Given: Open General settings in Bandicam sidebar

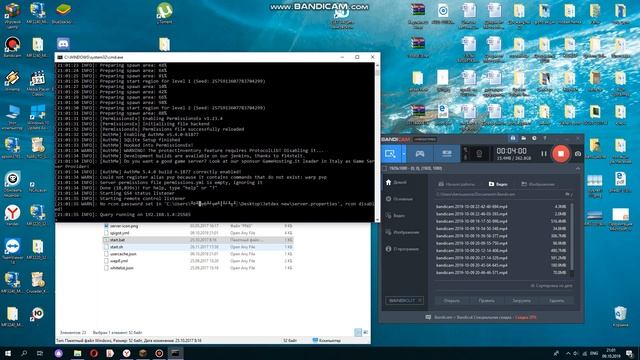Looking at the screenshot, I should tap(399, 199).
